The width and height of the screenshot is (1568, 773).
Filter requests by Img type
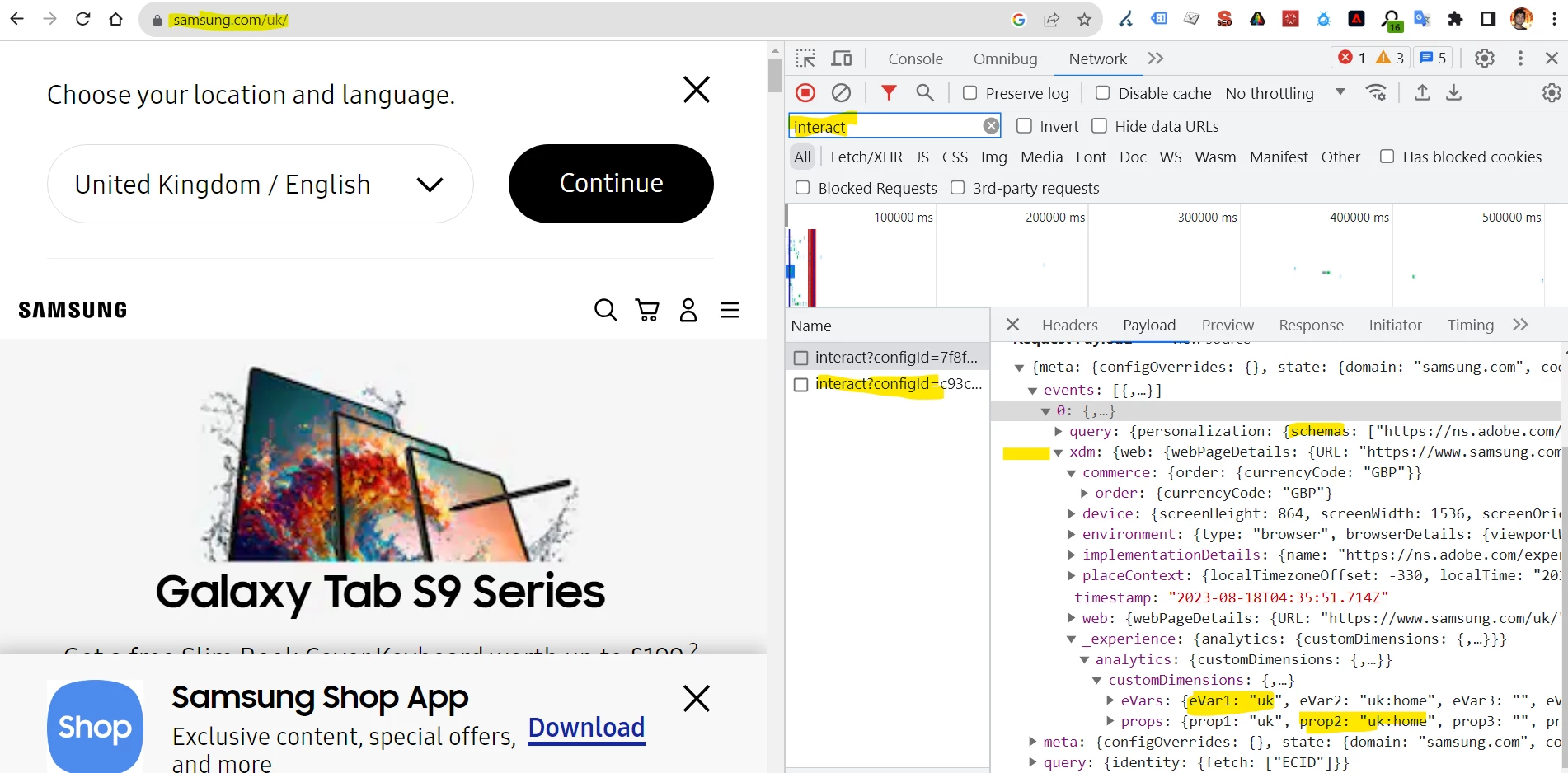[993, 157]
